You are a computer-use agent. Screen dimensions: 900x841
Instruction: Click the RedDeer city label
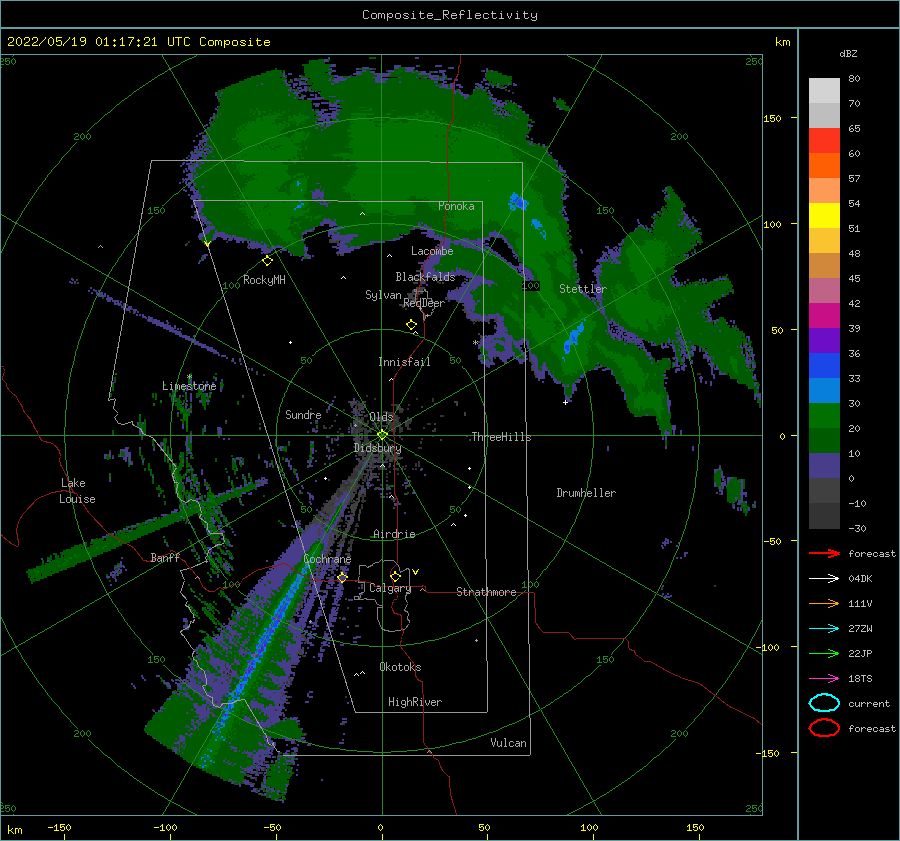pos(424,303)
